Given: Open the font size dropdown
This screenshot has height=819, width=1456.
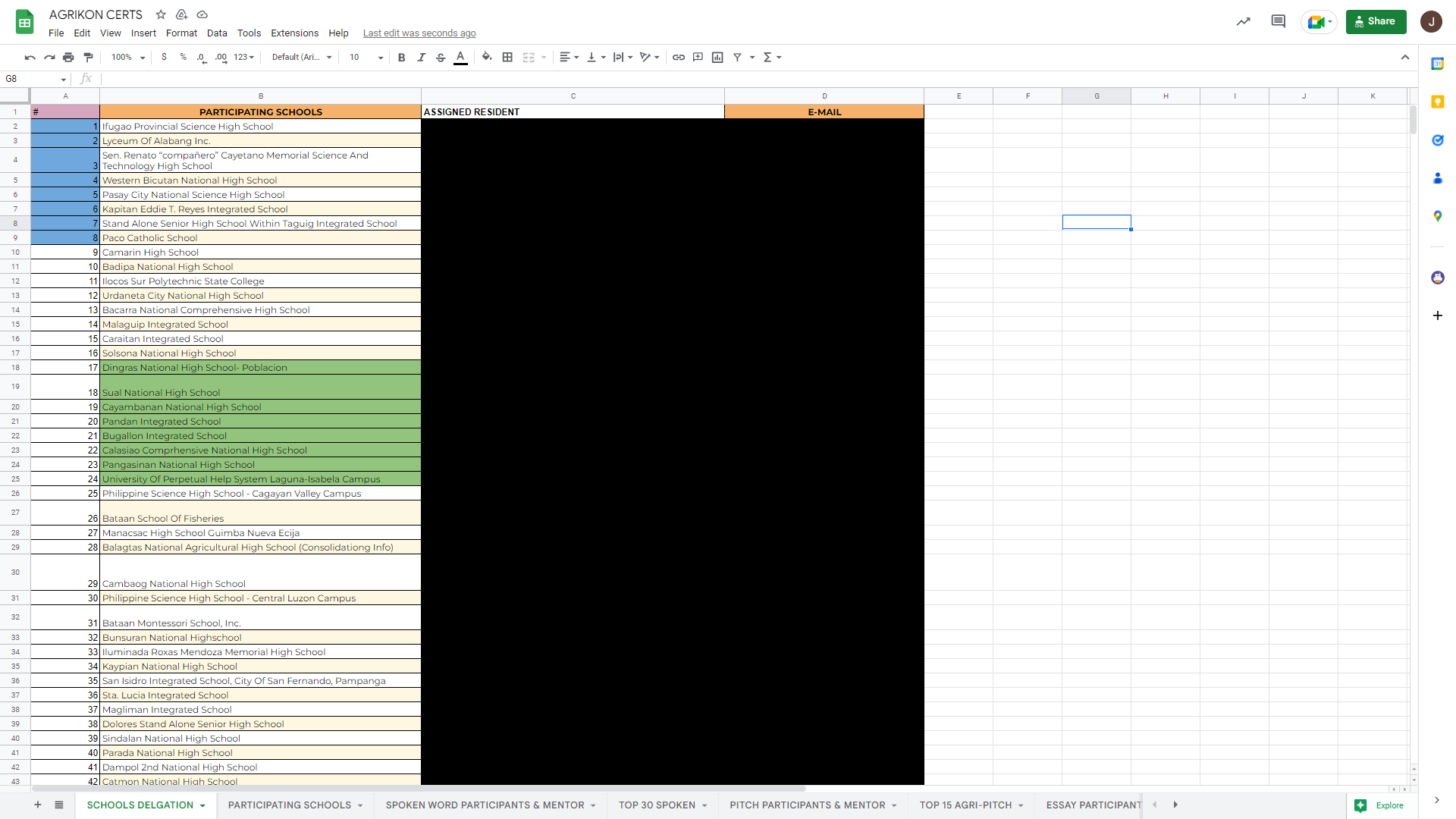Looking at the screenshot, I should point(366,57).
